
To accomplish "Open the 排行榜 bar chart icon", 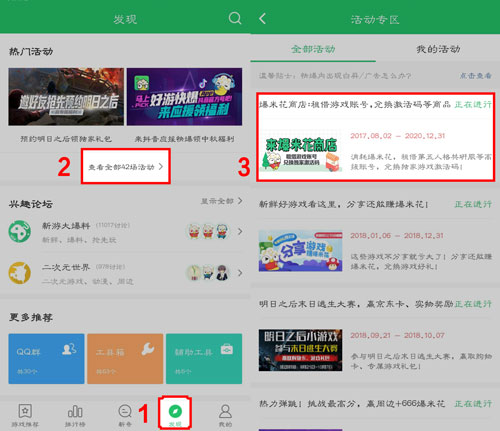I will click(75, 411).
